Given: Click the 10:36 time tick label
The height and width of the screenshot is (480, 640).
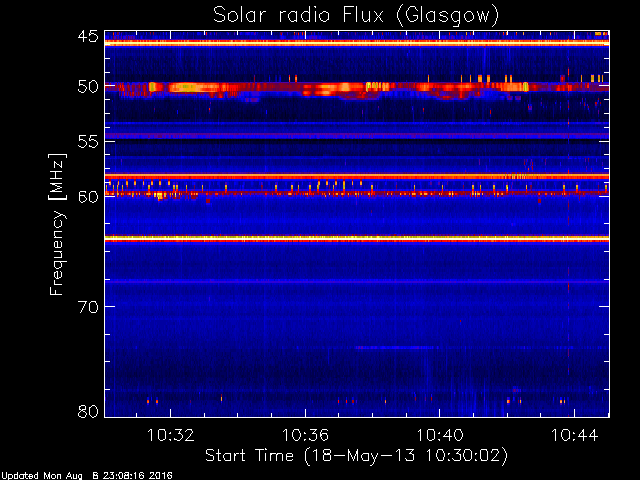Looking at the screenshot, I should pos(305,435).
